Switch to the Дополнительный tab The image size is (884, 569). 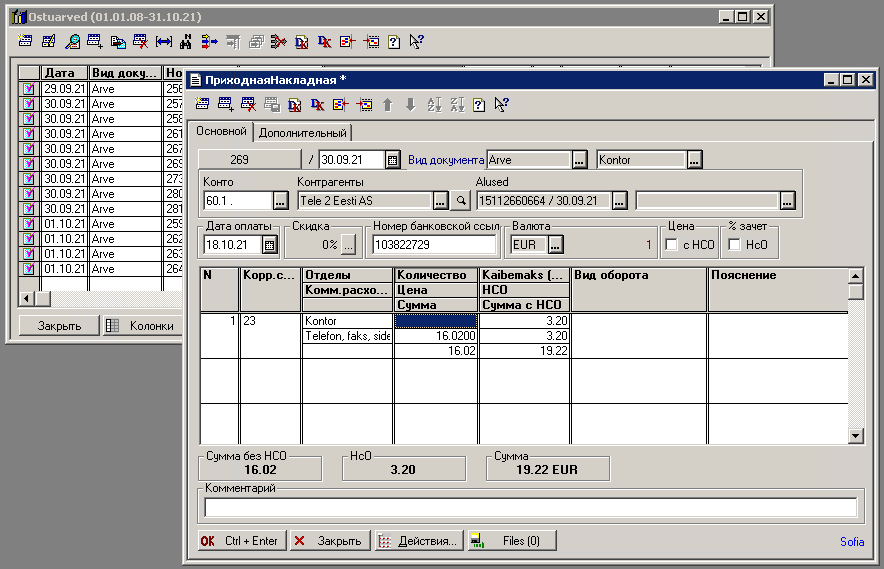tap(303, 133)
